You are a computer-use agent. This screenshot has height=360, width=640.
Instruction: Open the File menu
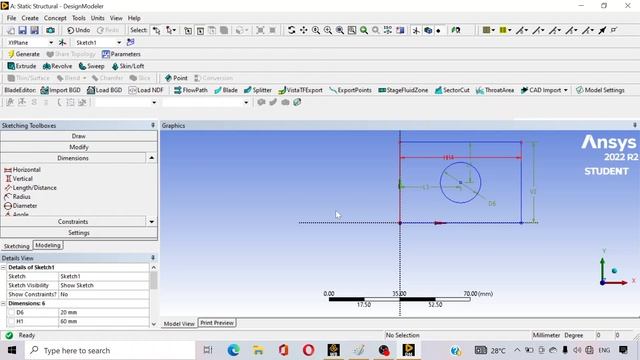(x=11, y=18)
